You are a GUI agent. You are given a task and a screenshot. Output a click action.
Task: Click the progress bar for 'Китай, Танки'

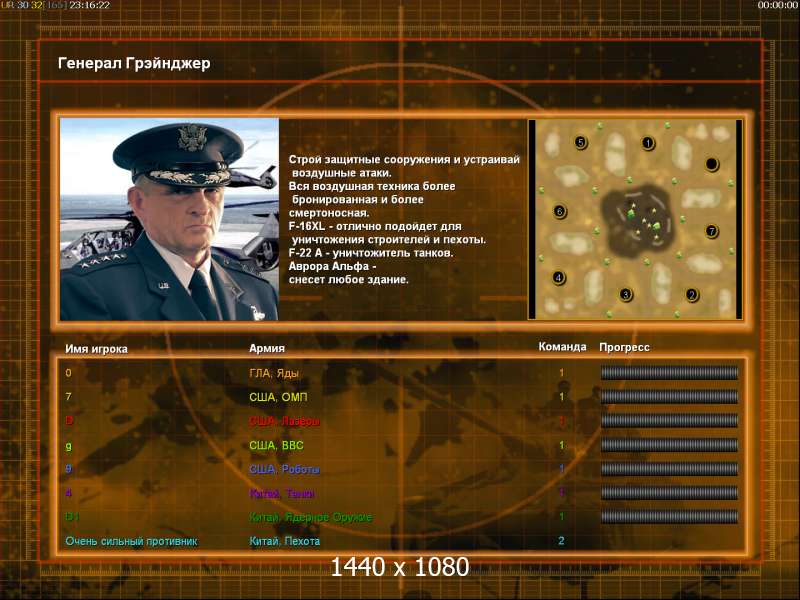[669, 493]
